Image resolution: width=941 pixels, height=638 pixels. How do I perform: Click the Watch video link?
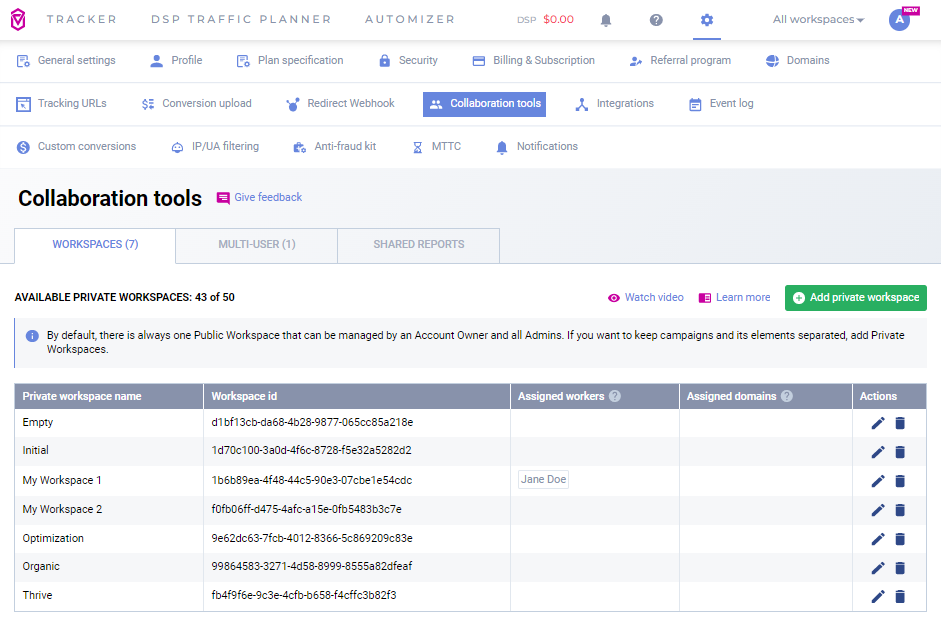[646, 298]
